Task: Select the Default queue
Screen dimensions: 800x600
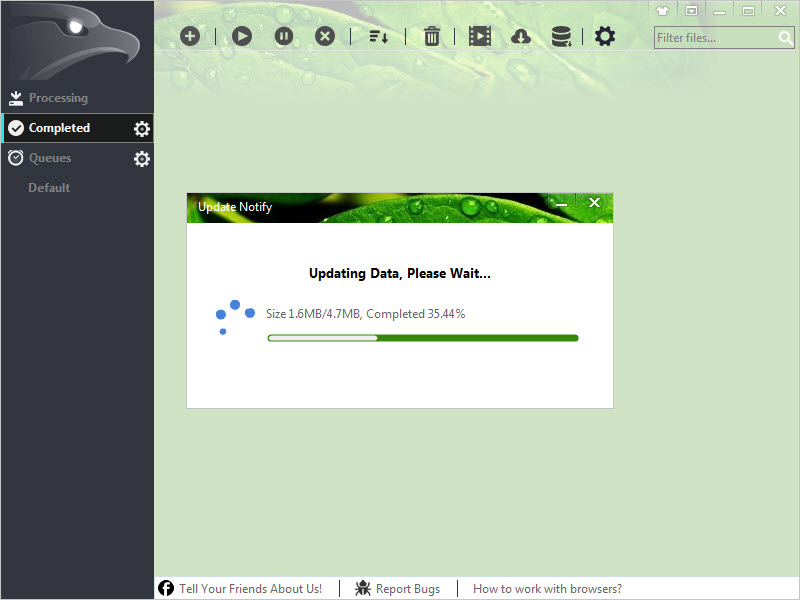Action: [x=49, y=188]
